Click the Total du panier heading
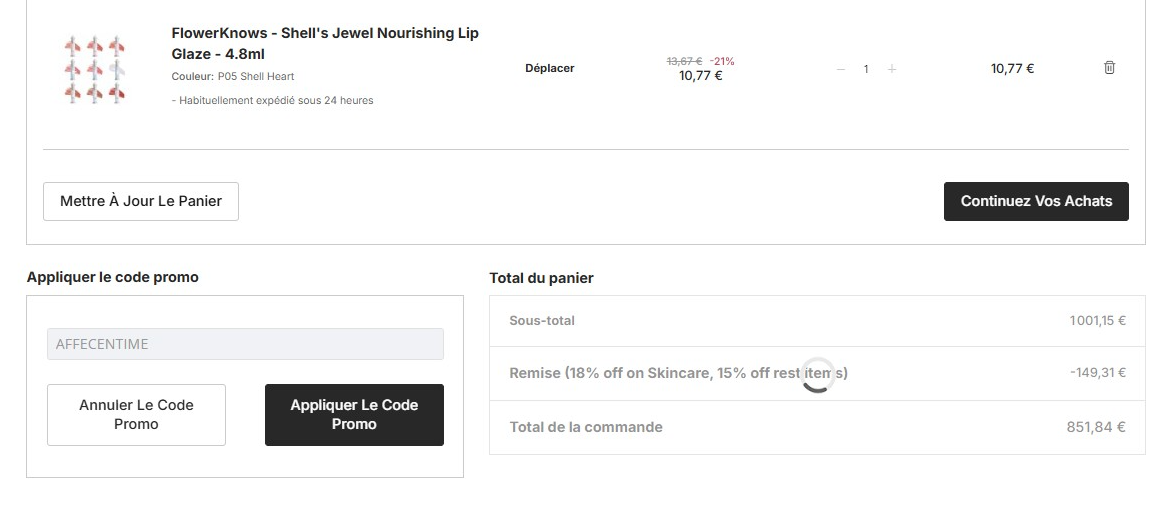1152x514 pixels. tap(541, 278)
